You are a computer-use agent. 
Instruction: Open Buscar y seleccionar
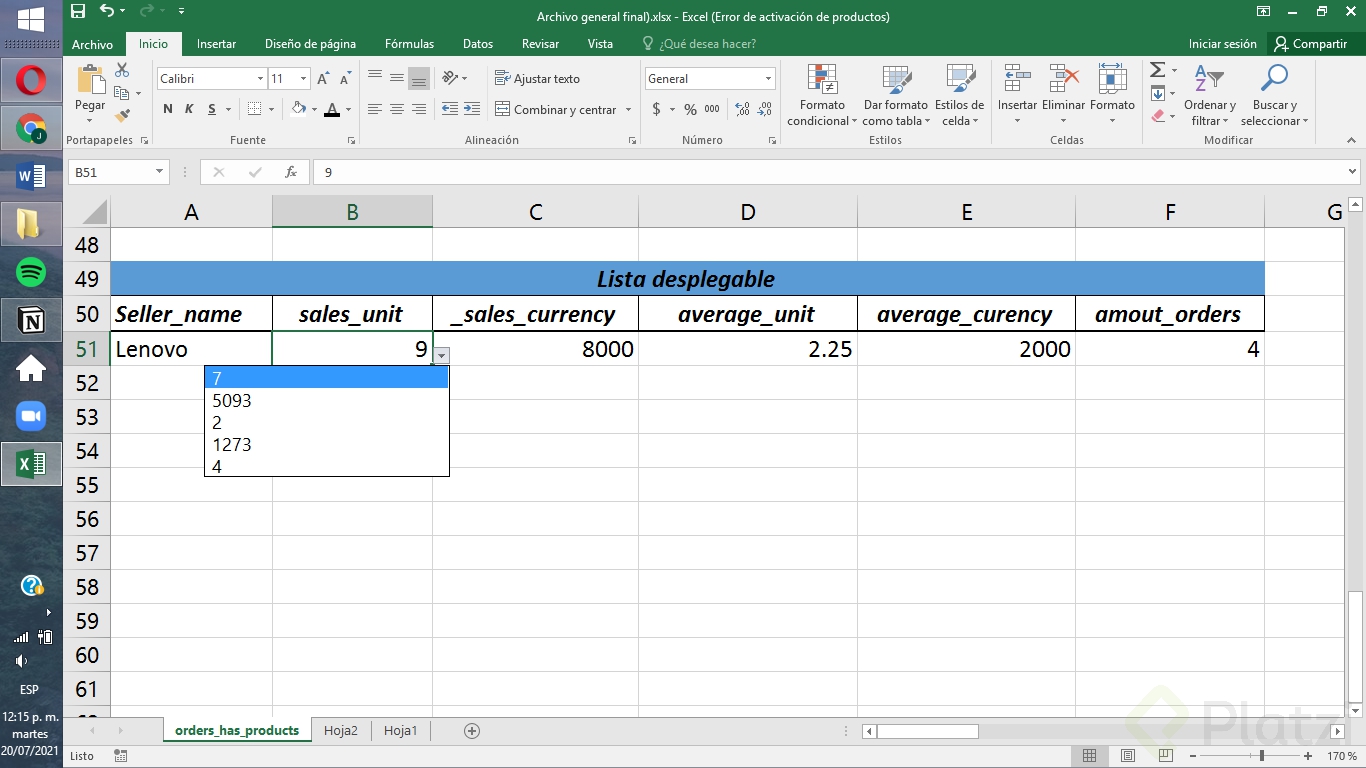[1275, 96]
